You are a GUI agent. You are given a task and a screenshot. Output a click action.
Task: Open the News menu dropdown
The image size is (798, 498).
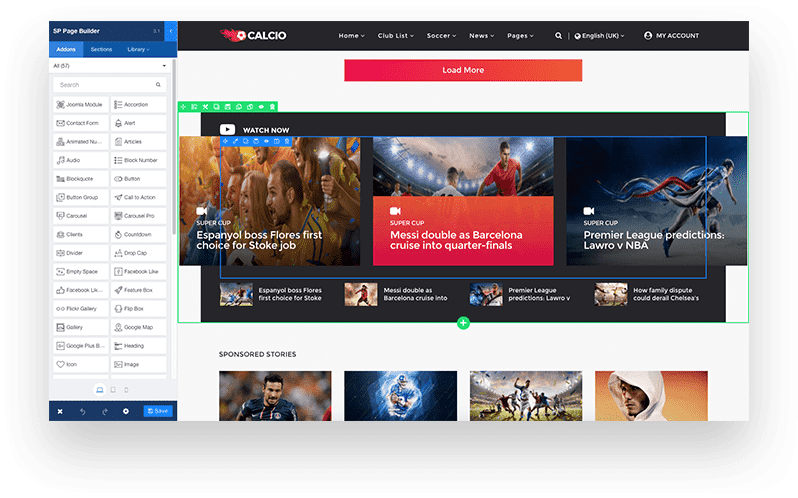tap(481, 36)
